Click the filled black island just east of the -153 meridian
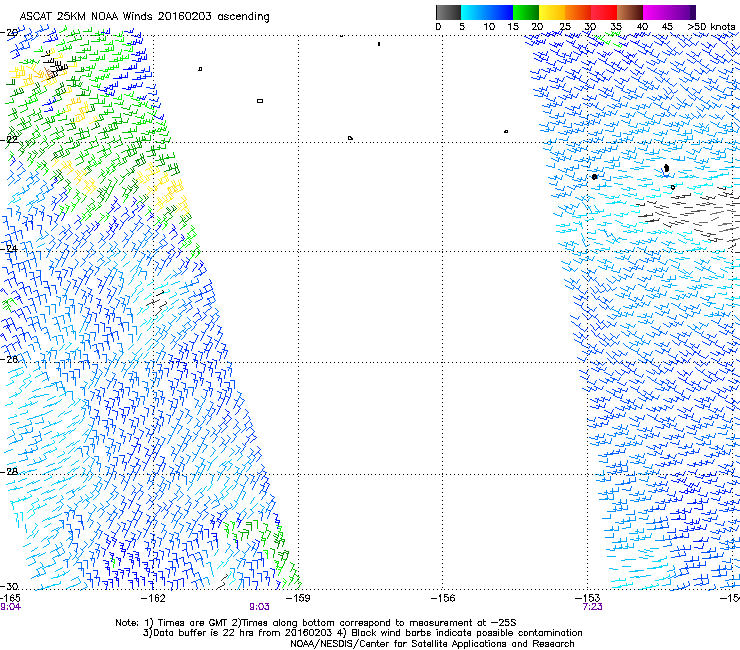Image resolution: width=740 pixels, height=650 pixels. pos(595,177)
